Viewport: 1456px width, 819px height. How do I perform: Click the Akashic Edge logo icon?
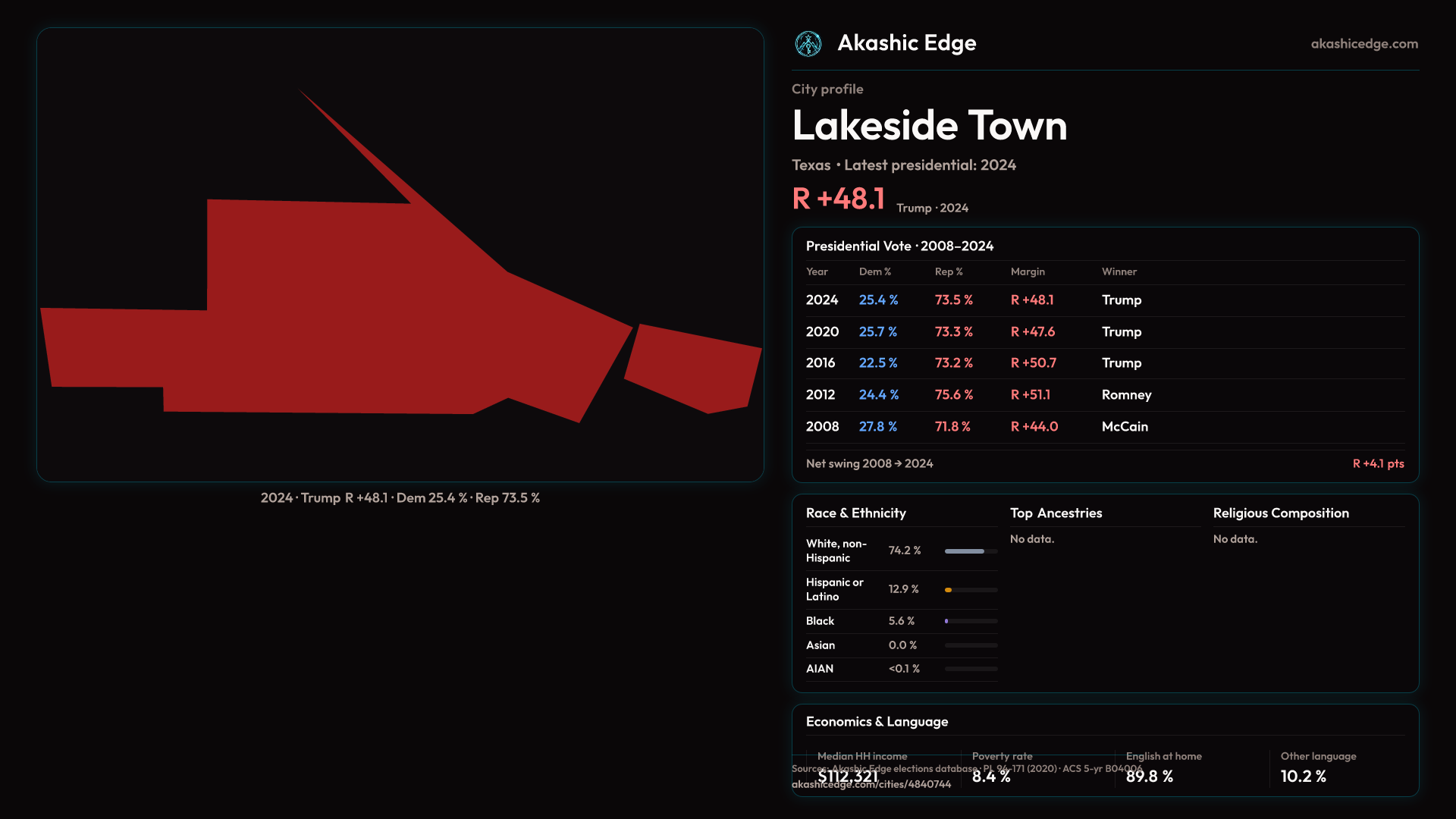point(808,44)
